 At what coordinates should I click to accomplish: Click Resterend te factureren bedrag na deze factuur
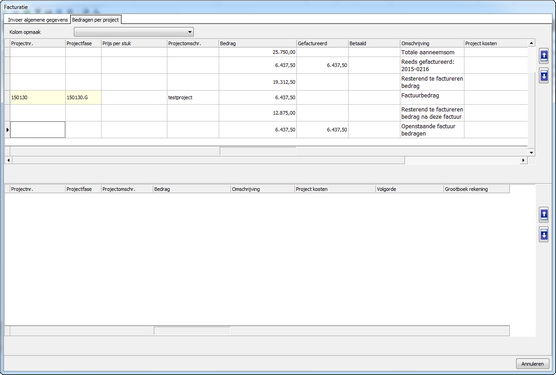[x=432, y=113]
